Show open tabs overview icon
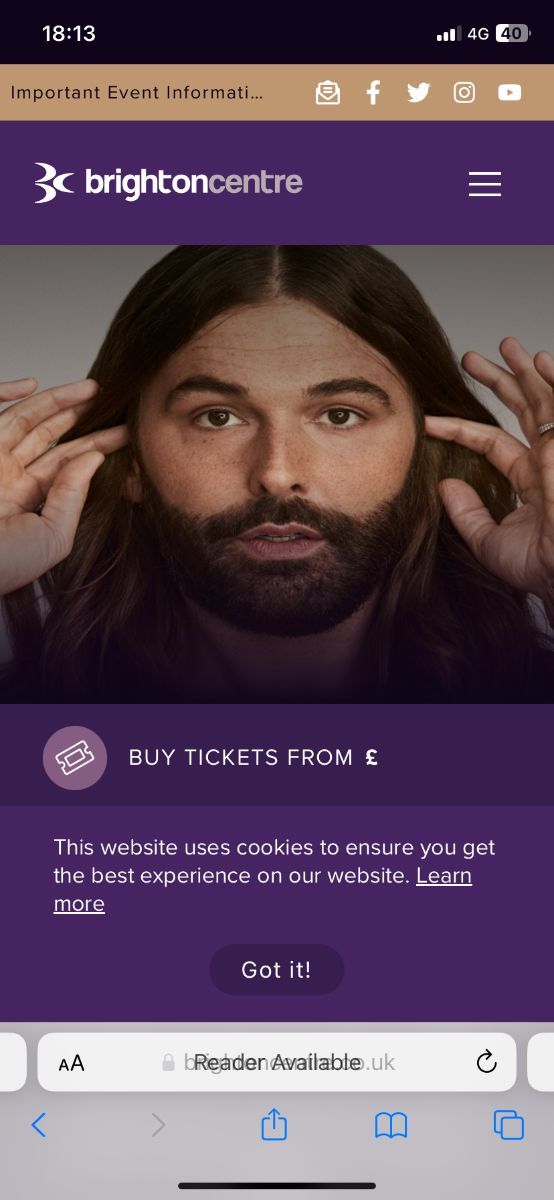This screenshot has width=554, height=1200. 509,1125
